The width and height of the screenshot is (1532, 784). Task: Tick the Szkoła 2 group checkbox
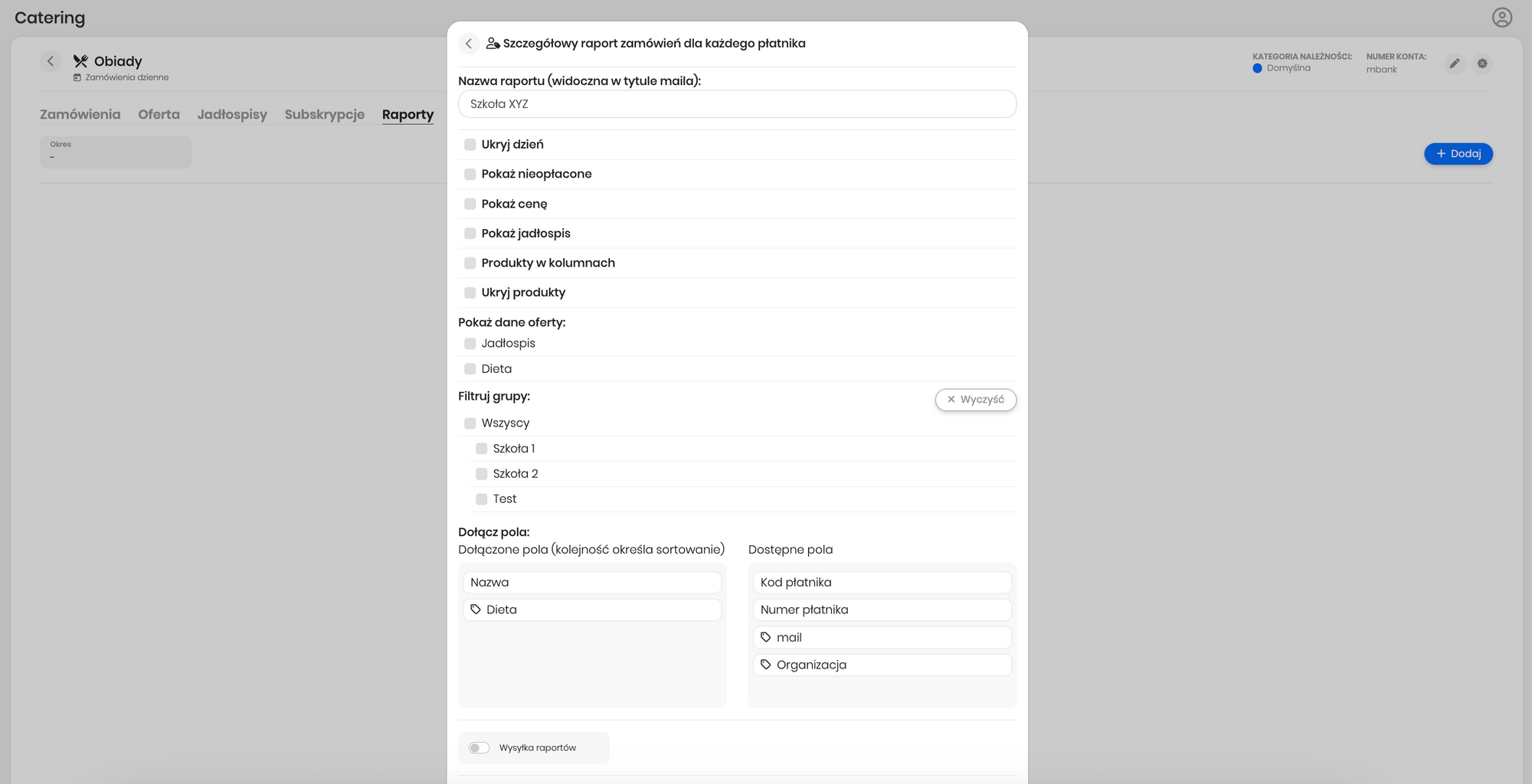pyautogui.click(x=482, y=474)
